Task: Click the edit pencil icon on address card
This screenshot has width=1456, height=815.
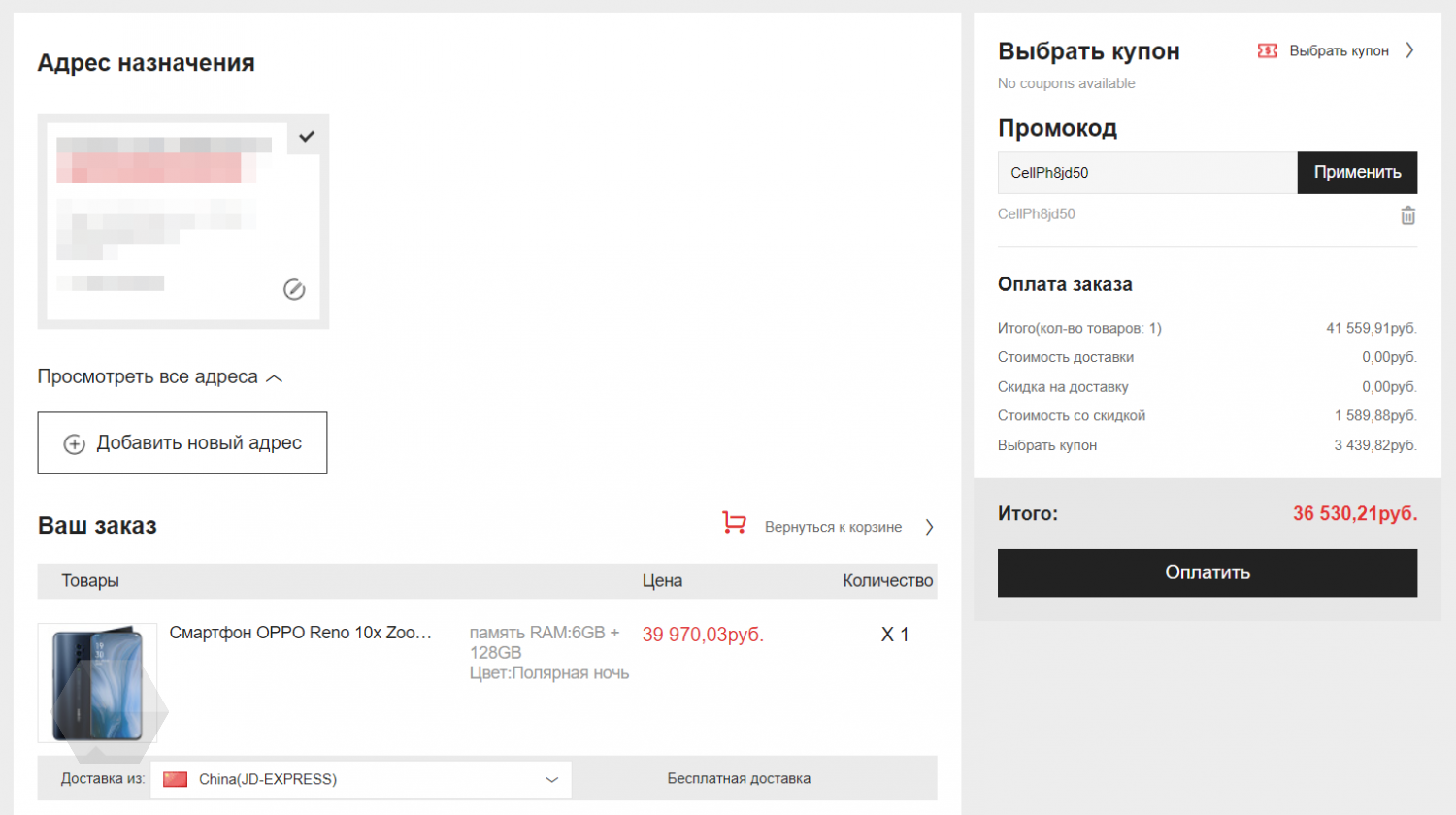Action: tap(294, 289)
